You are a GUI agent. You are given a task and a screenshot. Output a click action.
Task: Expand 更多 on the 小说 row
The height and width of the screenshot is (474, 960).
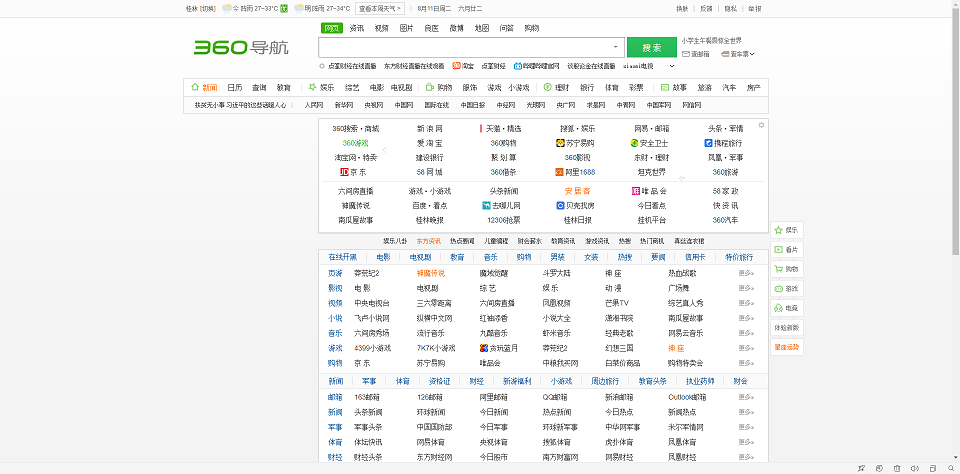(746, 318)
